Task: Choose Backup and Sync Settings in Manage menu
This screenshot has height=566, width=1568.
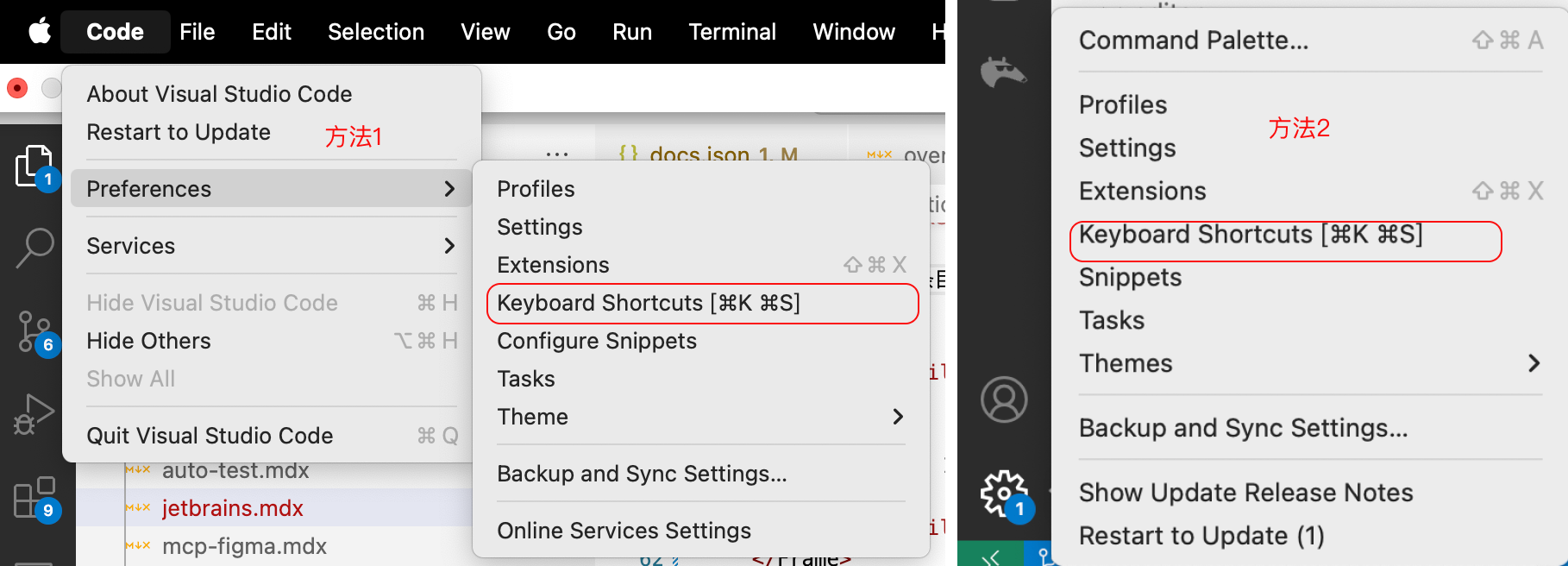Action: pyautogui.click(x=1243, y=428)
